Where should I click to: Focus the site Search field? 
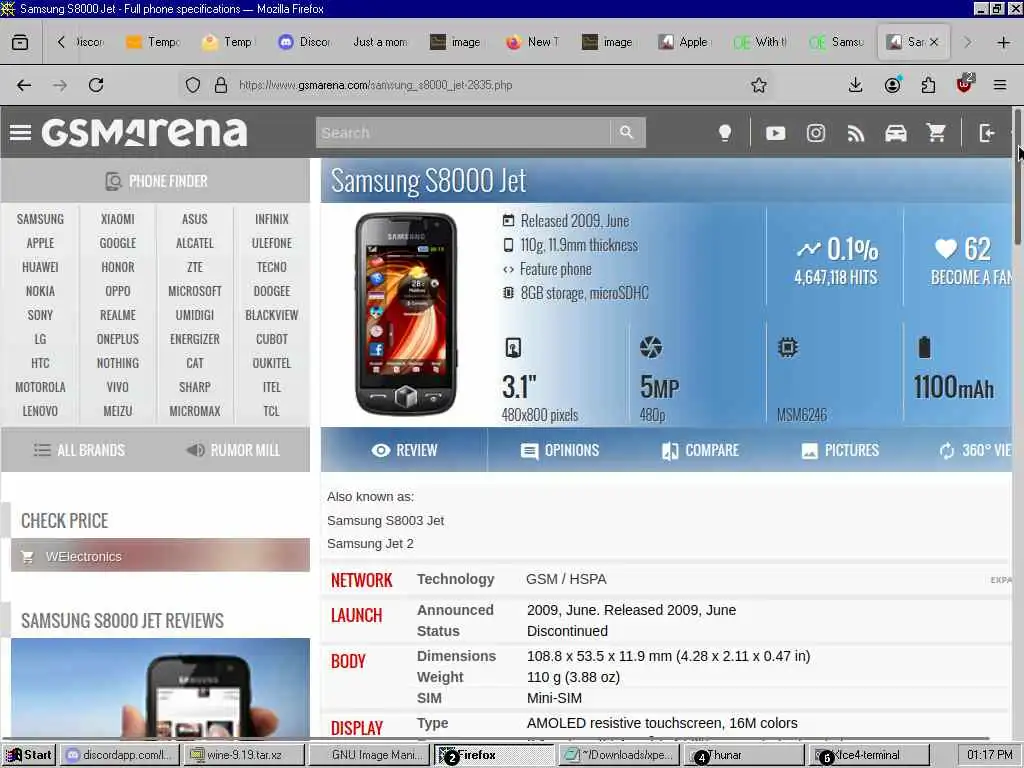462,133
